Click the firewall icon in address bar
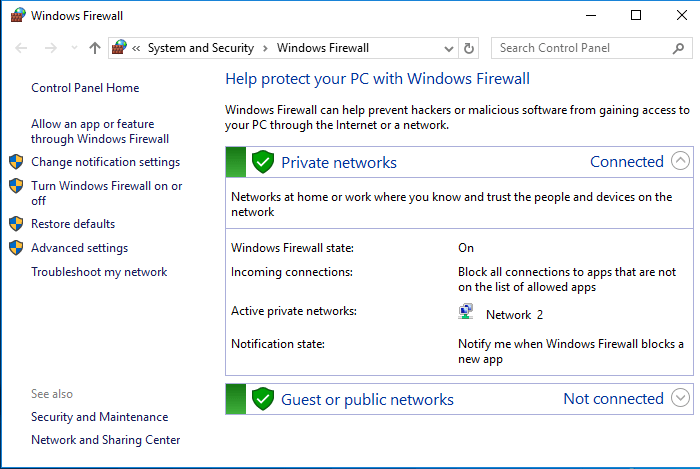Viewport: 700px width, 469px height. point(119,47)
